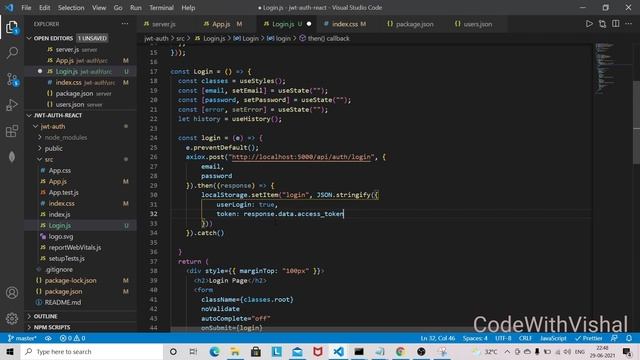The height and width of the screenshot is (360, 640).
Task: Open reportWebVitals.js in the file tree
Action: pyautogui.click(x=75, y=248)
